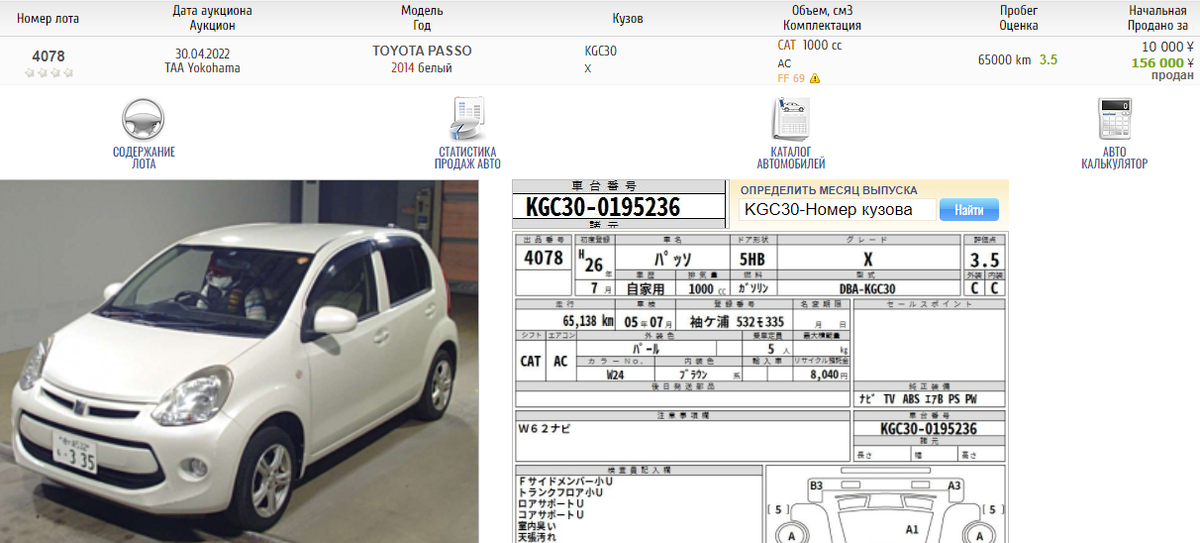Click the 2014 белый year and color text
Viewport: 1200px width, 543px height.
421,68
